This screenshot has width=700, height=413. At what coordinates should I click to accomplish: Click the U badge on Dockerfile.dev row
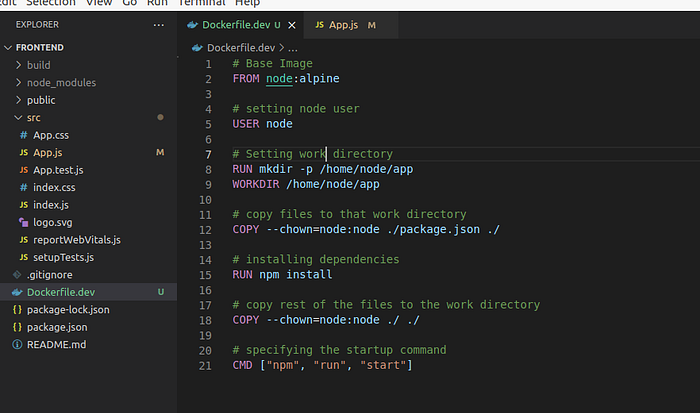point(161,292)
